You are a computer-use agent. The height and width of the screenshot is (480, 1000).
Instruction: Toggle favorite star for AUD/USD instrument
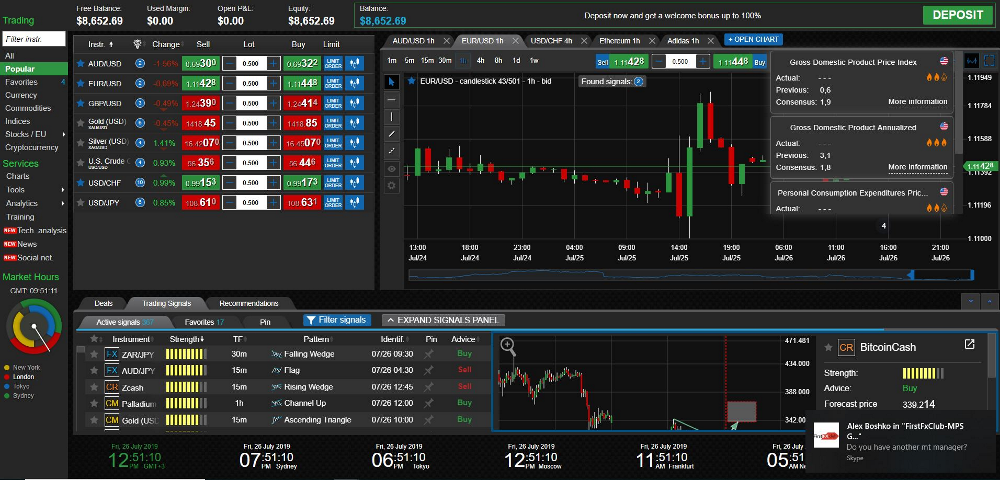tap(80, 64)
